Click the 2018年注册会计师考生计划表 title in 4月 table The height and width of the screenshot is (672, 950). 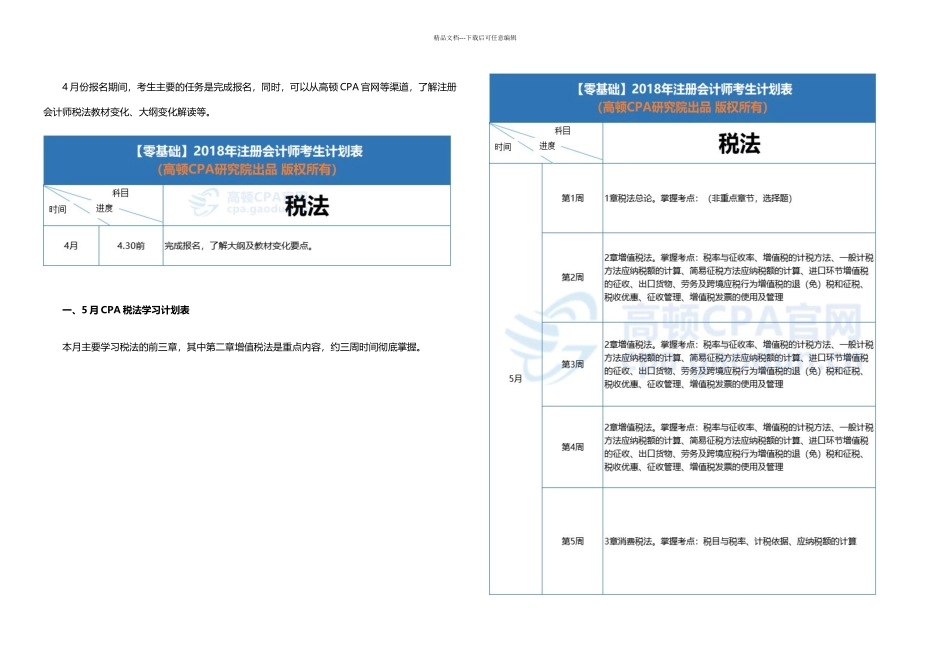coord(247,151)
